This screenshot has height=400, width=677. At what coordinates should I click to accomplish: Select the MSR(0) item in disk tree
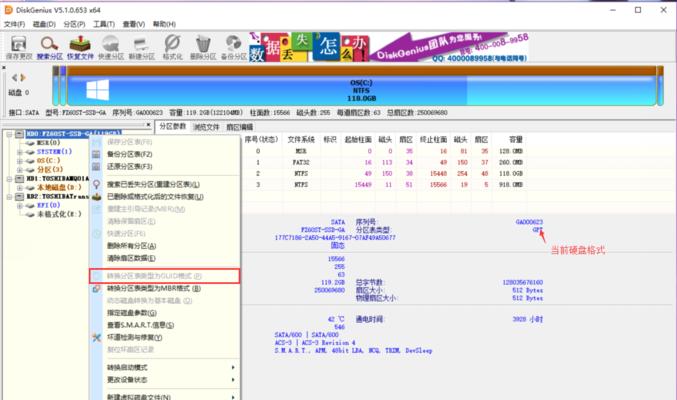48,143
